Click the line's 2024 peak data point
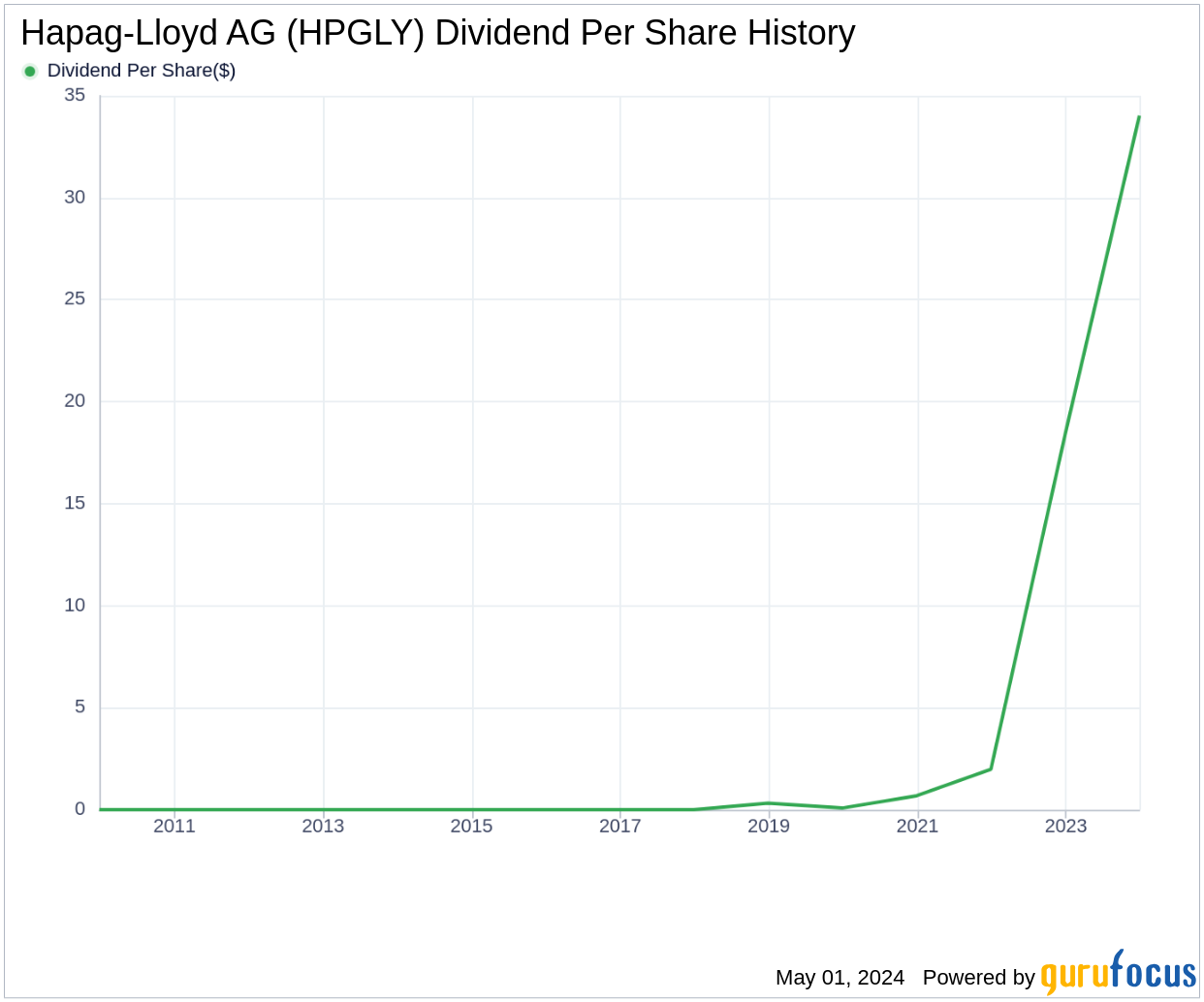The height and width of the screenshot is (1002, 1204). click(x=1139, y=117)
